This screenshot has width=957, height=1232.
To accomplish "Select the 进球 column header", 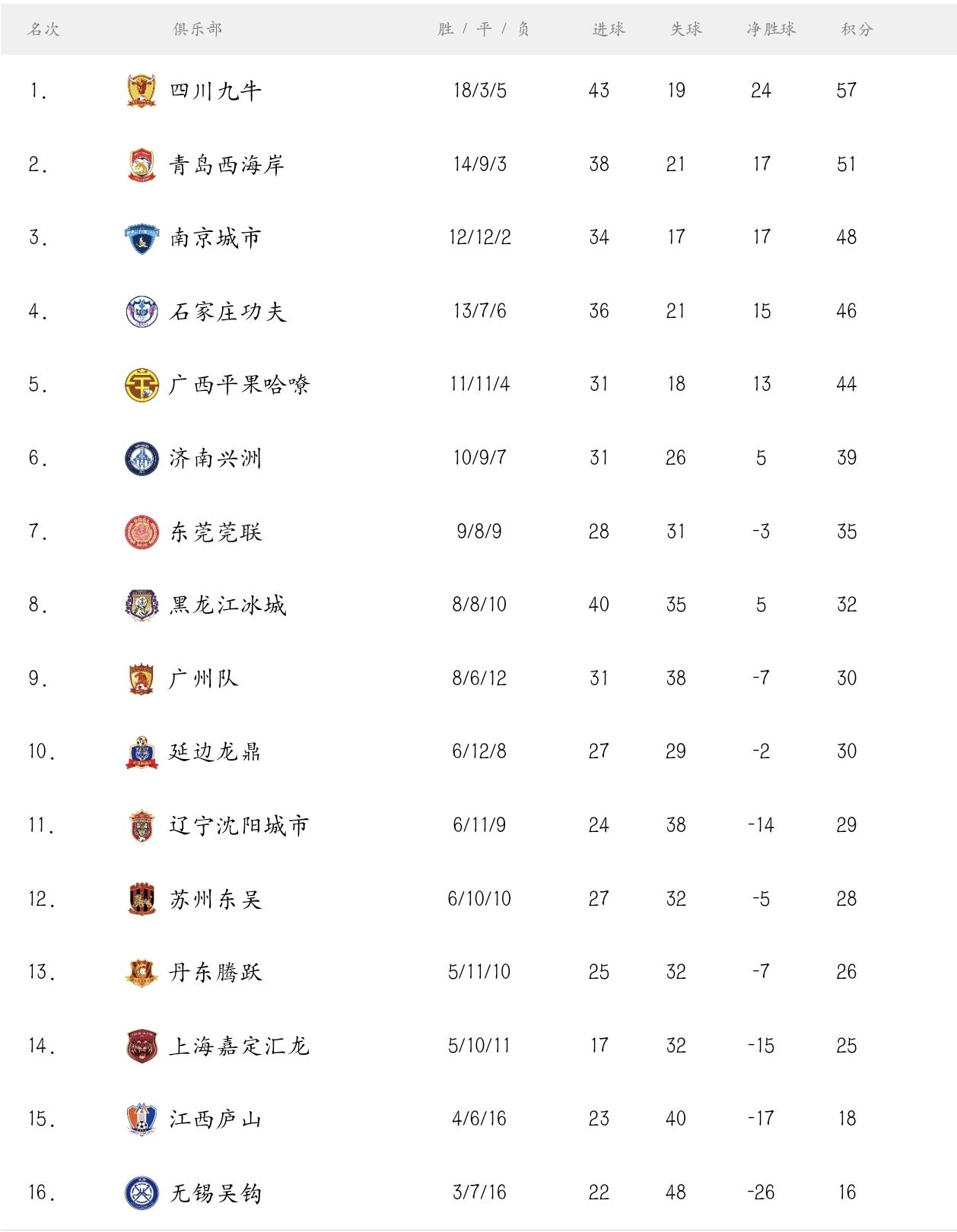I will pyautogui.click(x=609, y=30).
